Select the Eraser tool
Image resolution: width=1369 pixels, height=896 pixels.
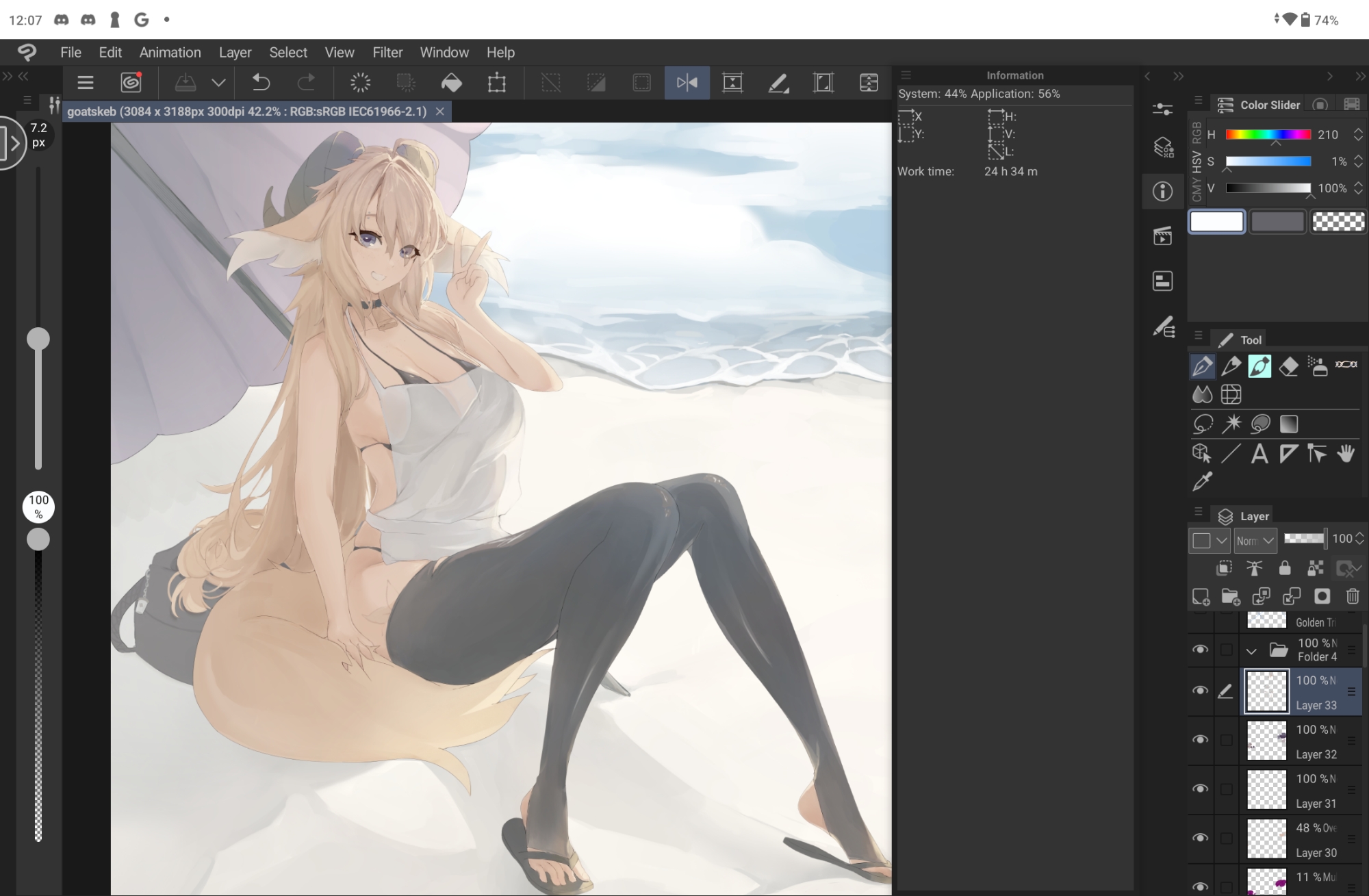point(1288,366)
